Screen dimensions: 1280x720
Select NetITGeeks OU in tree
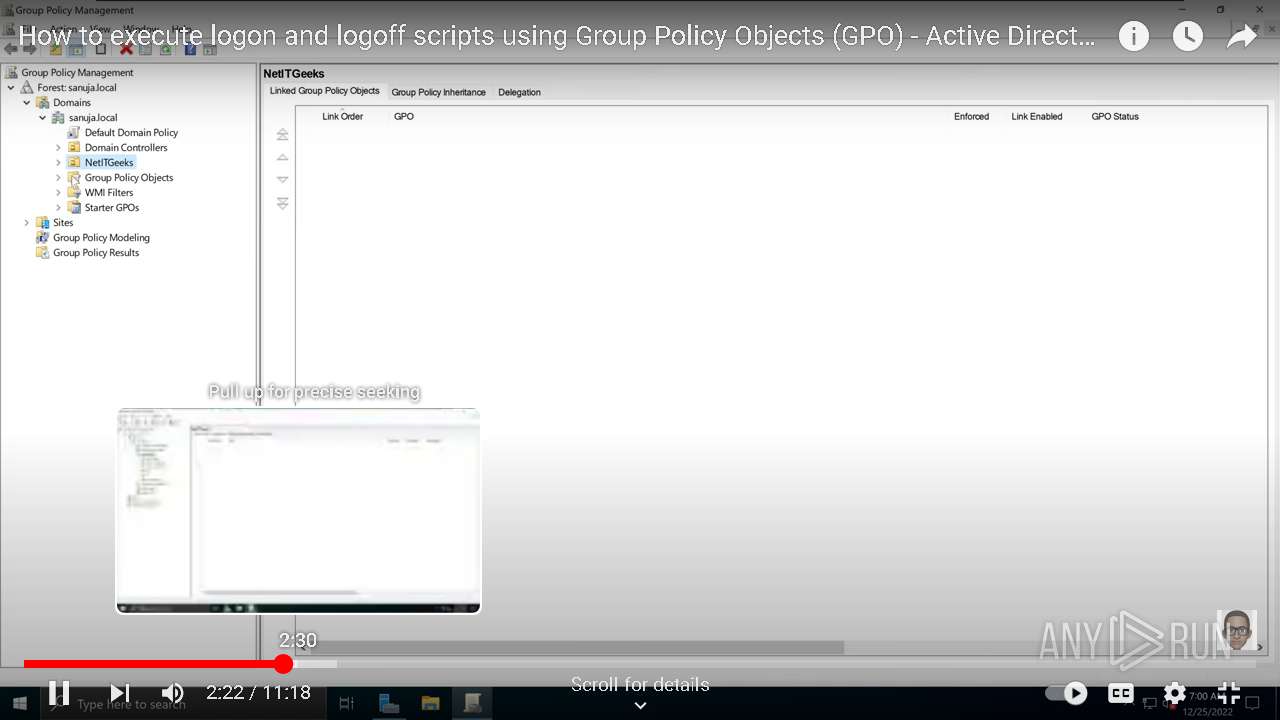[x=109, y=162]
